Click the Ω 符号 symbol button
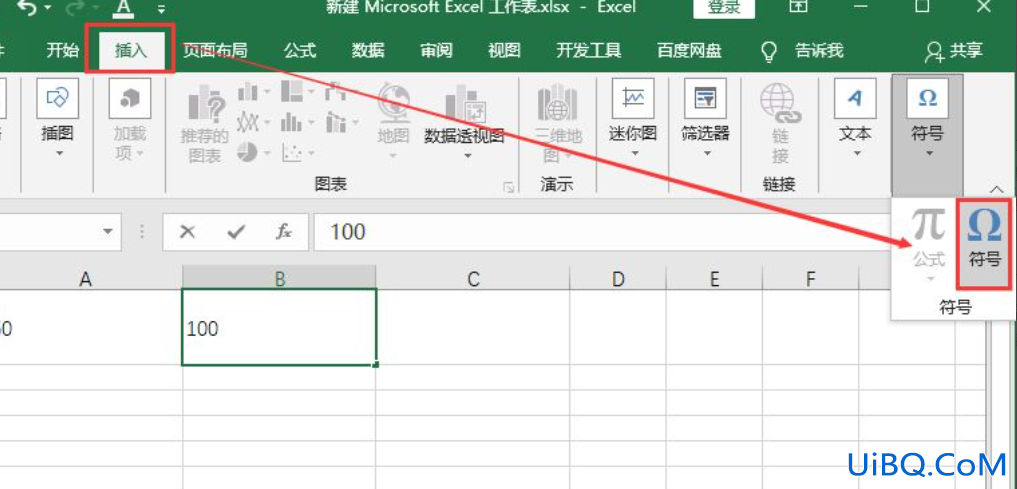Screen dimensions: 1017x489 pyautogui.click(x=985, y=243)
